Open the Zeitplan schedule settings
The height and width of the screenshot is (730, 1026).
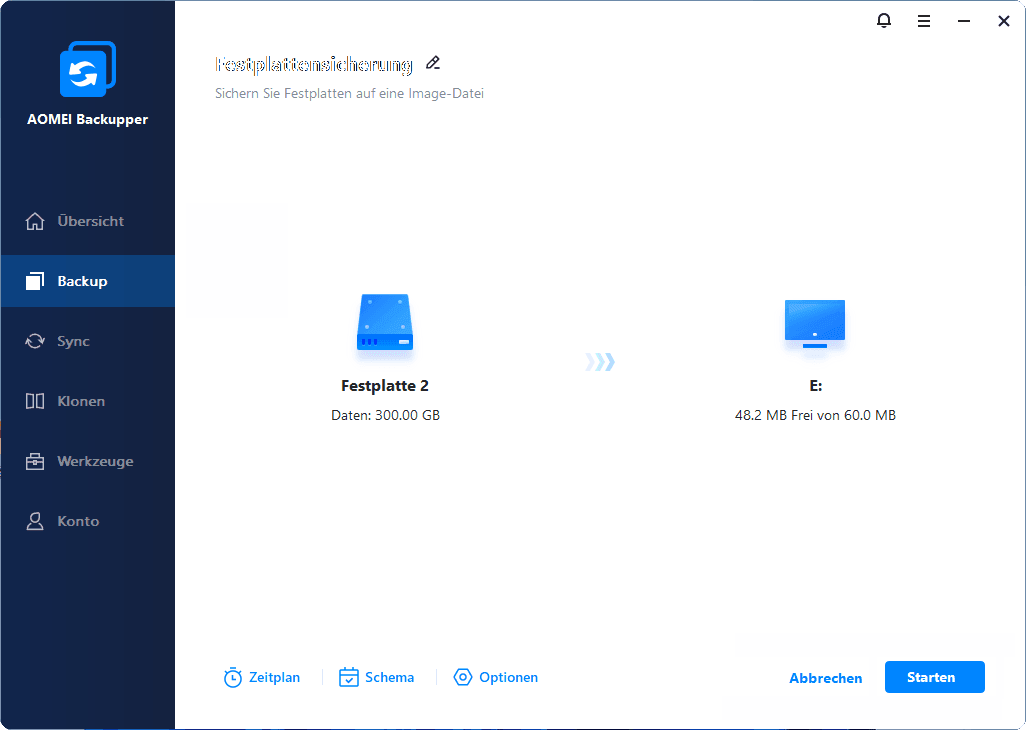[262, 678]
